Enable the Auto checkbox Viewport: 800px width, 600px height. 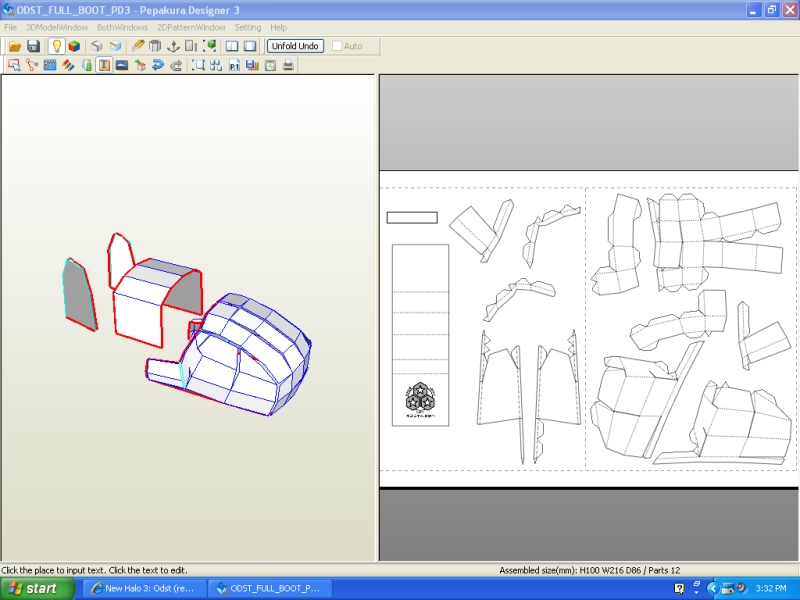337,46
